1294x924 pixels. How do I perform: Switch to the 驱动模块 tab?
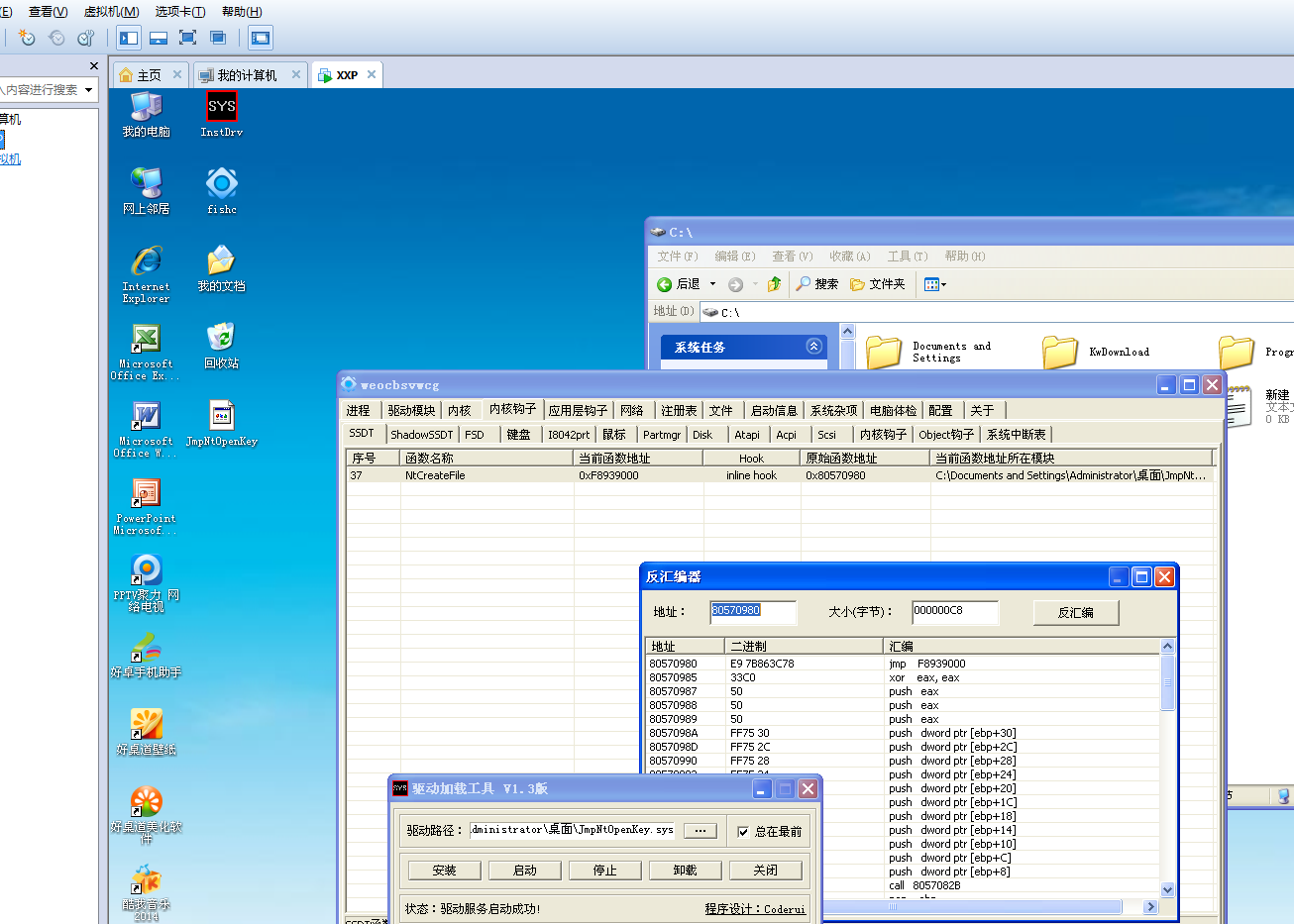pos(411,410)
